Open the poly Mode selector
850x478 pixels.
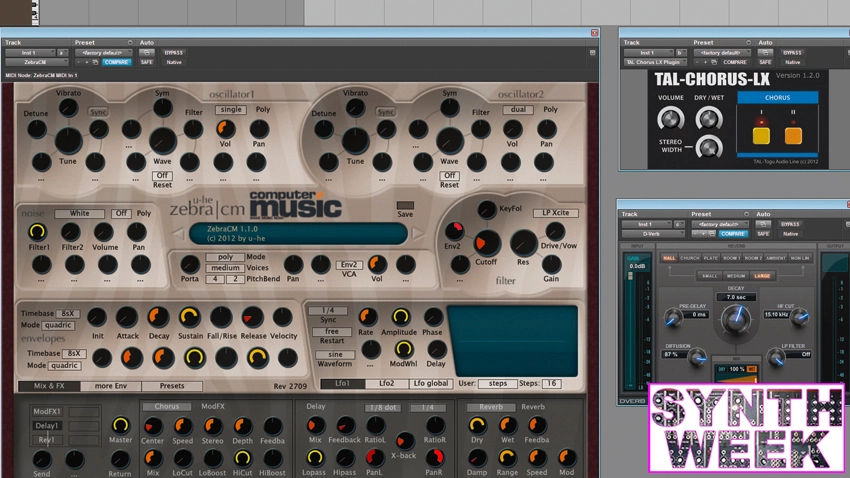pos(225,257)
